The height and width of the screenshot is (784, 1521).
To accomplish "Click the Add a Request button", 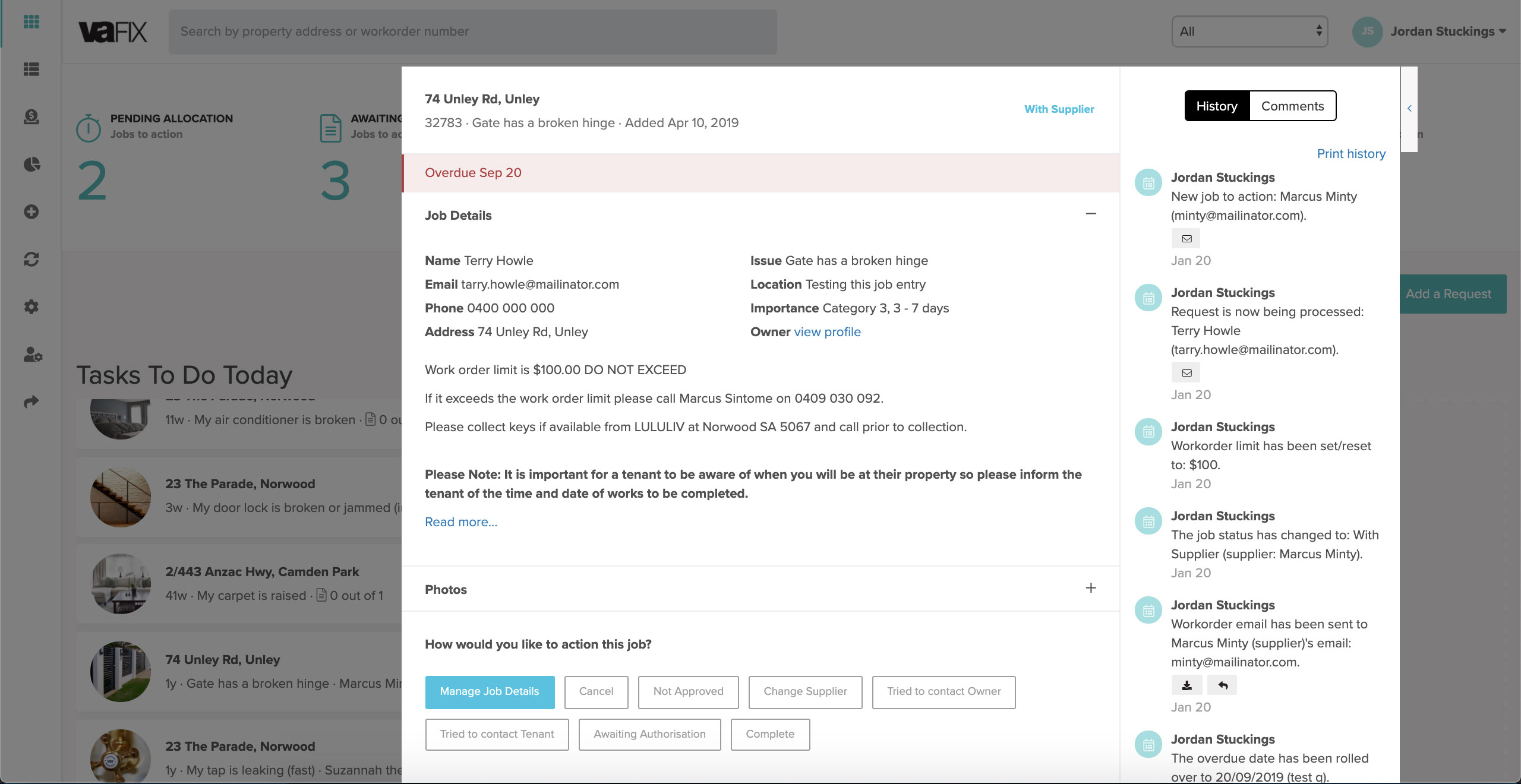I will click(1453, 294).
